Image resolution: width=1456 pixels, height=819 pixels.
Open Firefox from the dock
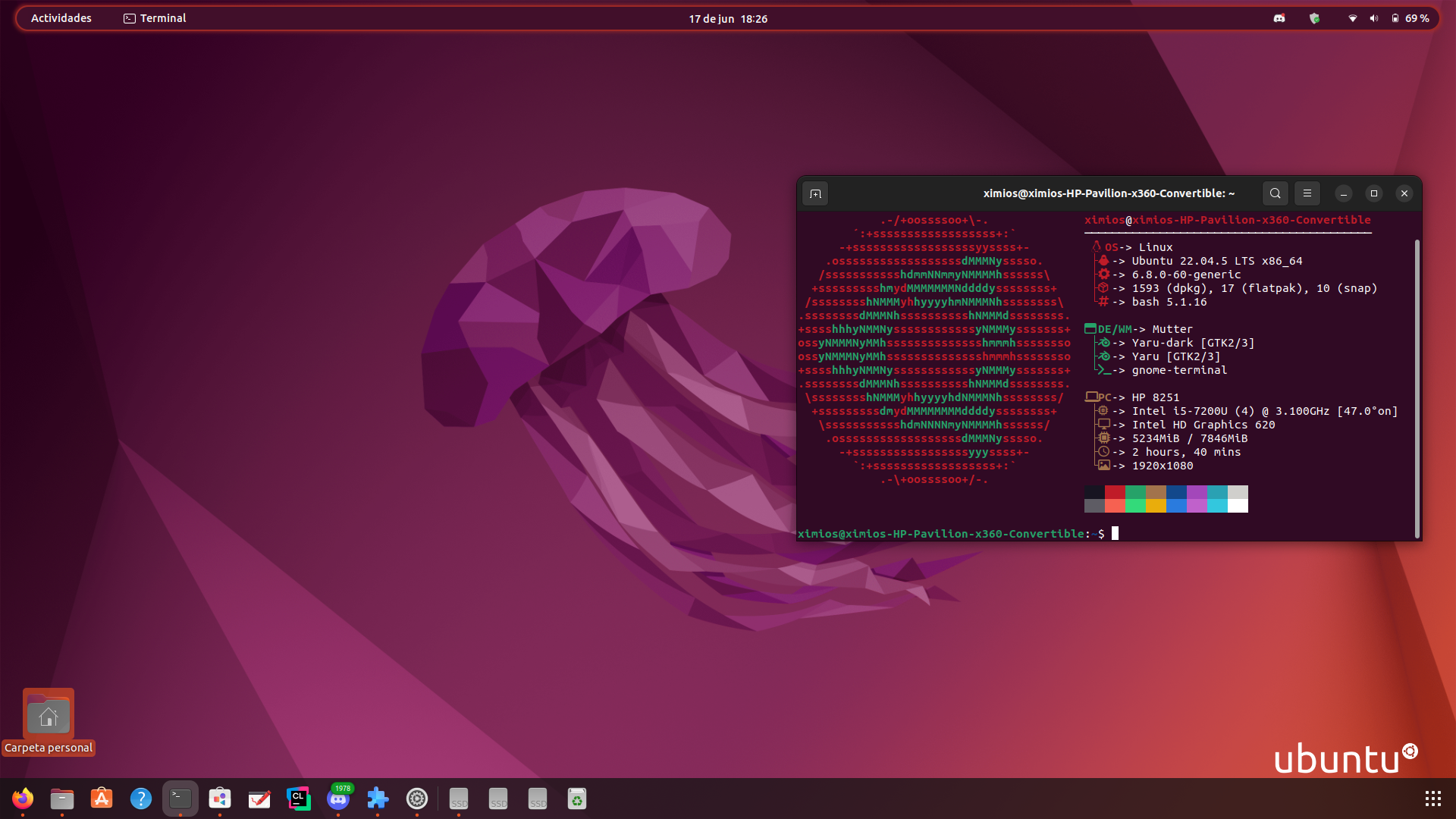[x=23, y=799]
